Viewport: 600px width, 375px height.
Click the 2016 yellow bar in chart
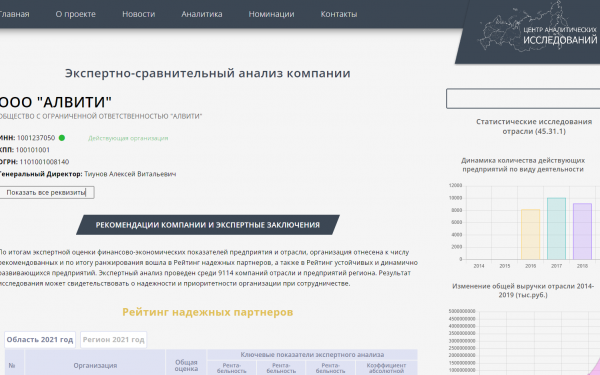click(x=530, y=234)
